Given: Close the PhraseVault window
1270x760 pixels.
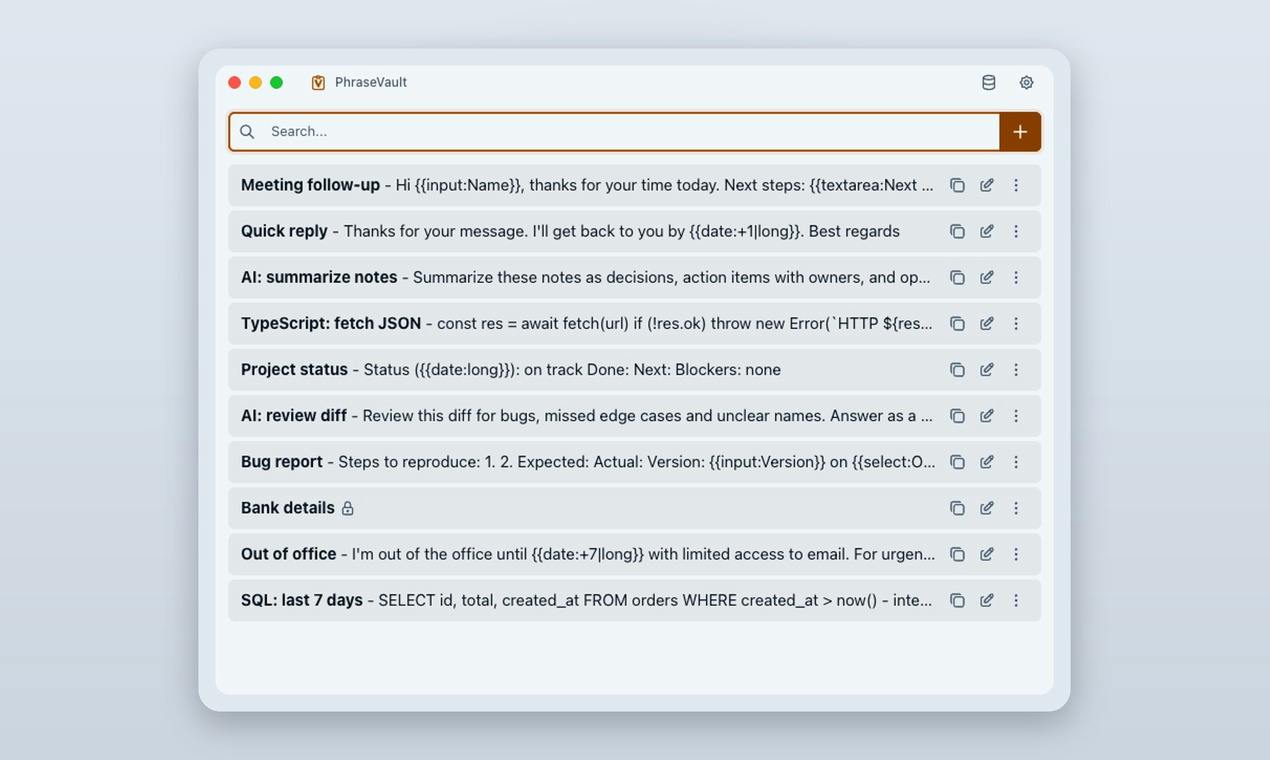Looking at the screenshot, I should [x=235, y=83].
